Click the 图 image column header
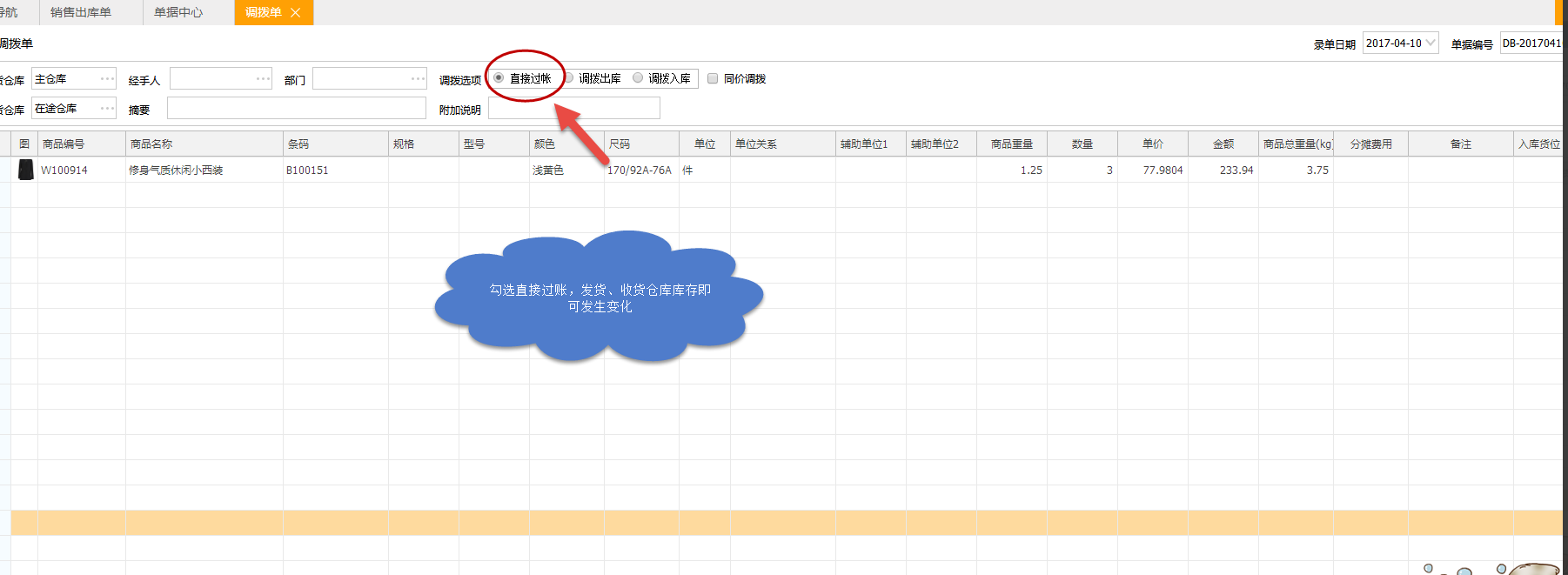The image size is (1568, 575). tap(24, 144)
